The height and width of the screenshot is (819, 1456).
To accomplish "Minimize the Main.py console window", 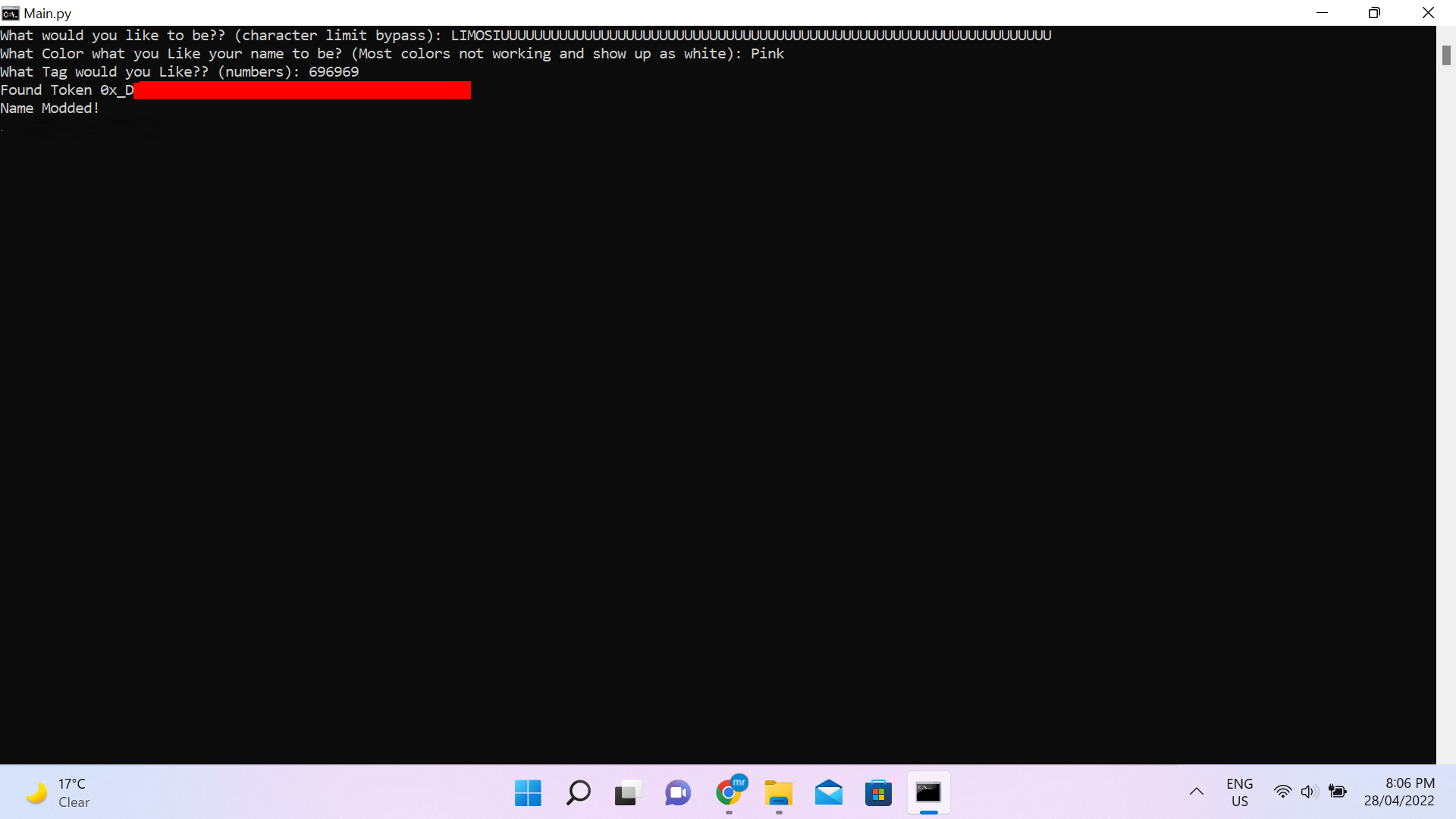I will (1323, 13).
